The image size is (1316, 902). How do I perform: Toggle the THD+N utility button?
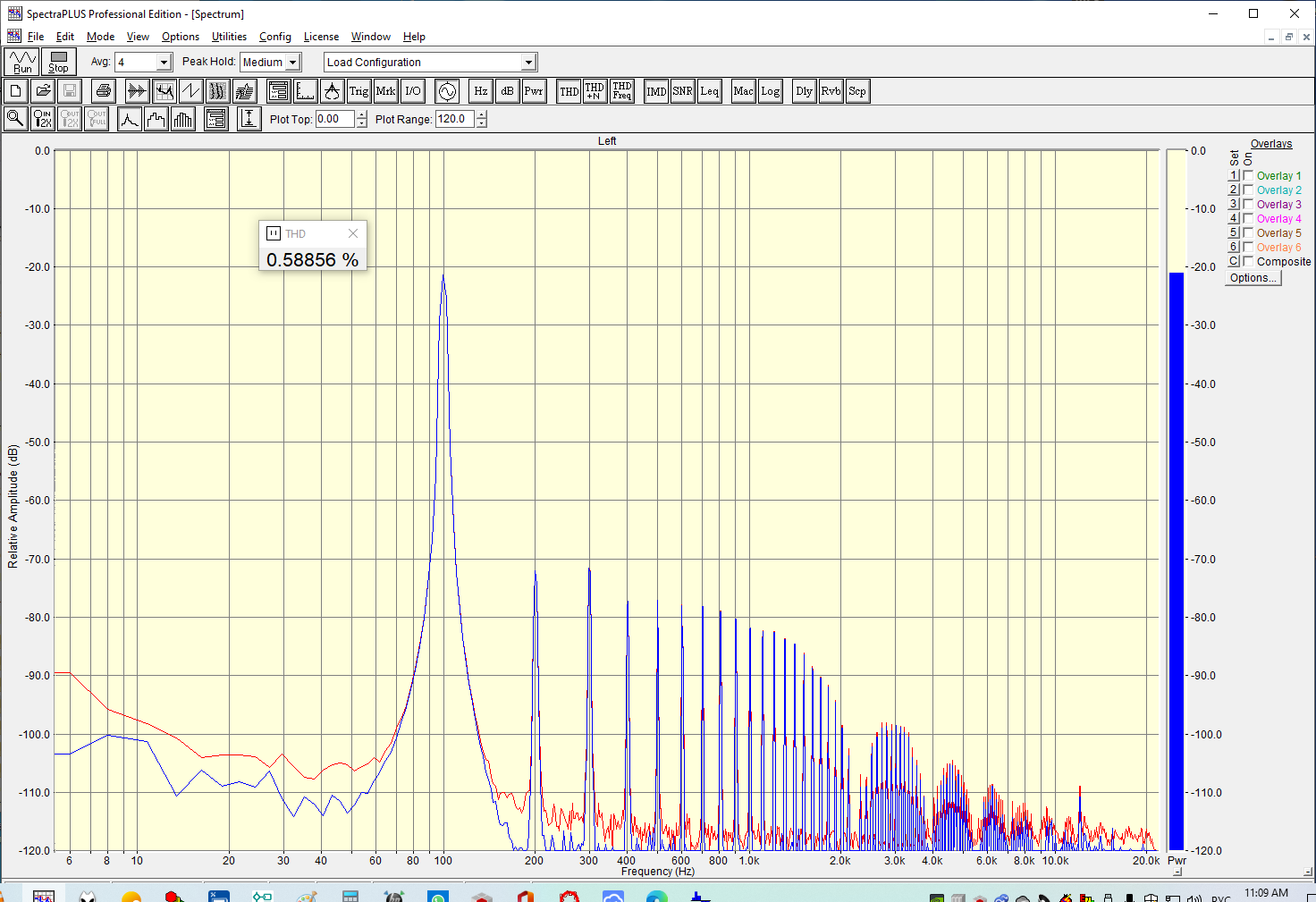595,91
